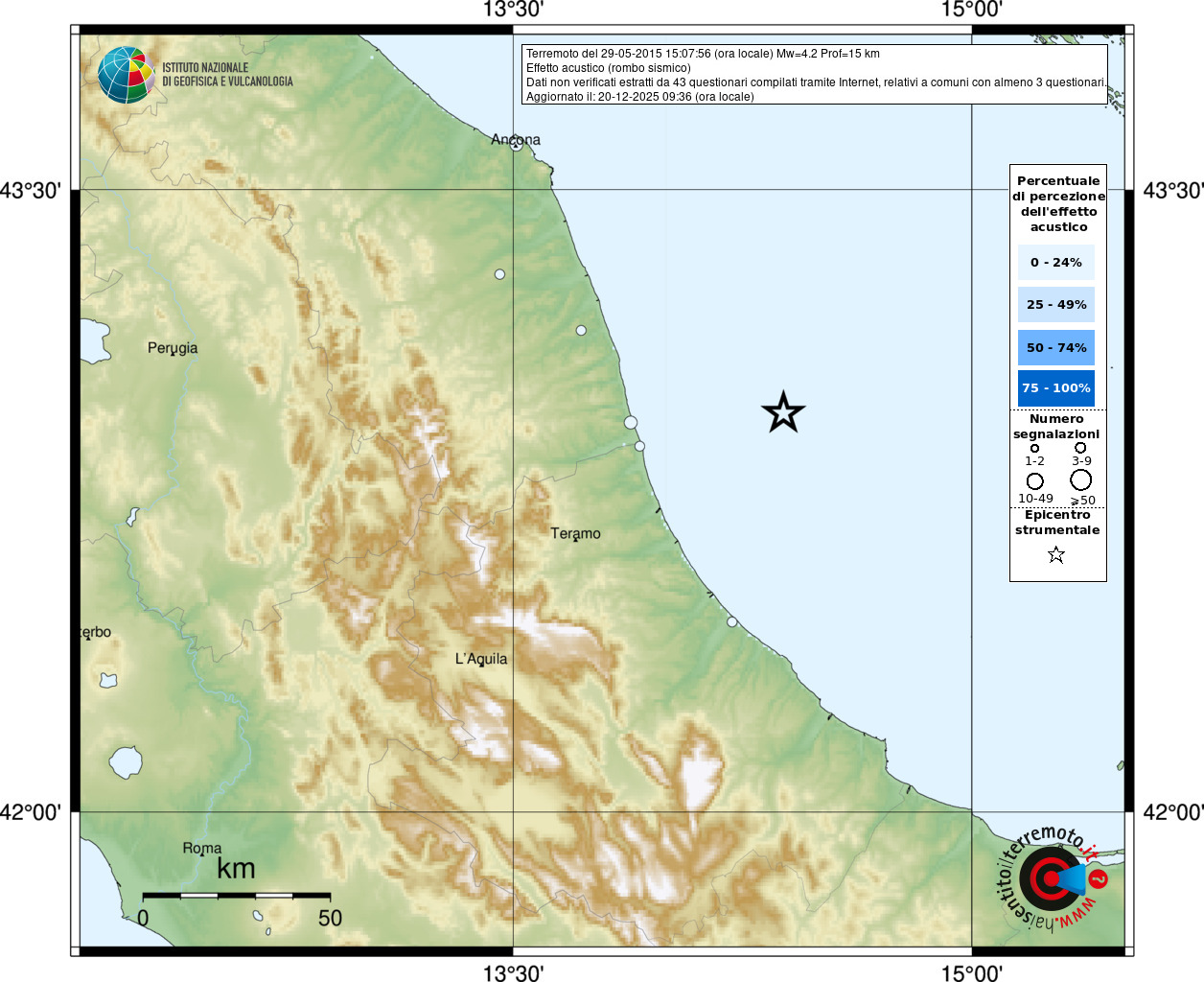This screenshot has width=1204, height=982.
Task: Click the Teramo label
Action: click(x=575, y=533)
